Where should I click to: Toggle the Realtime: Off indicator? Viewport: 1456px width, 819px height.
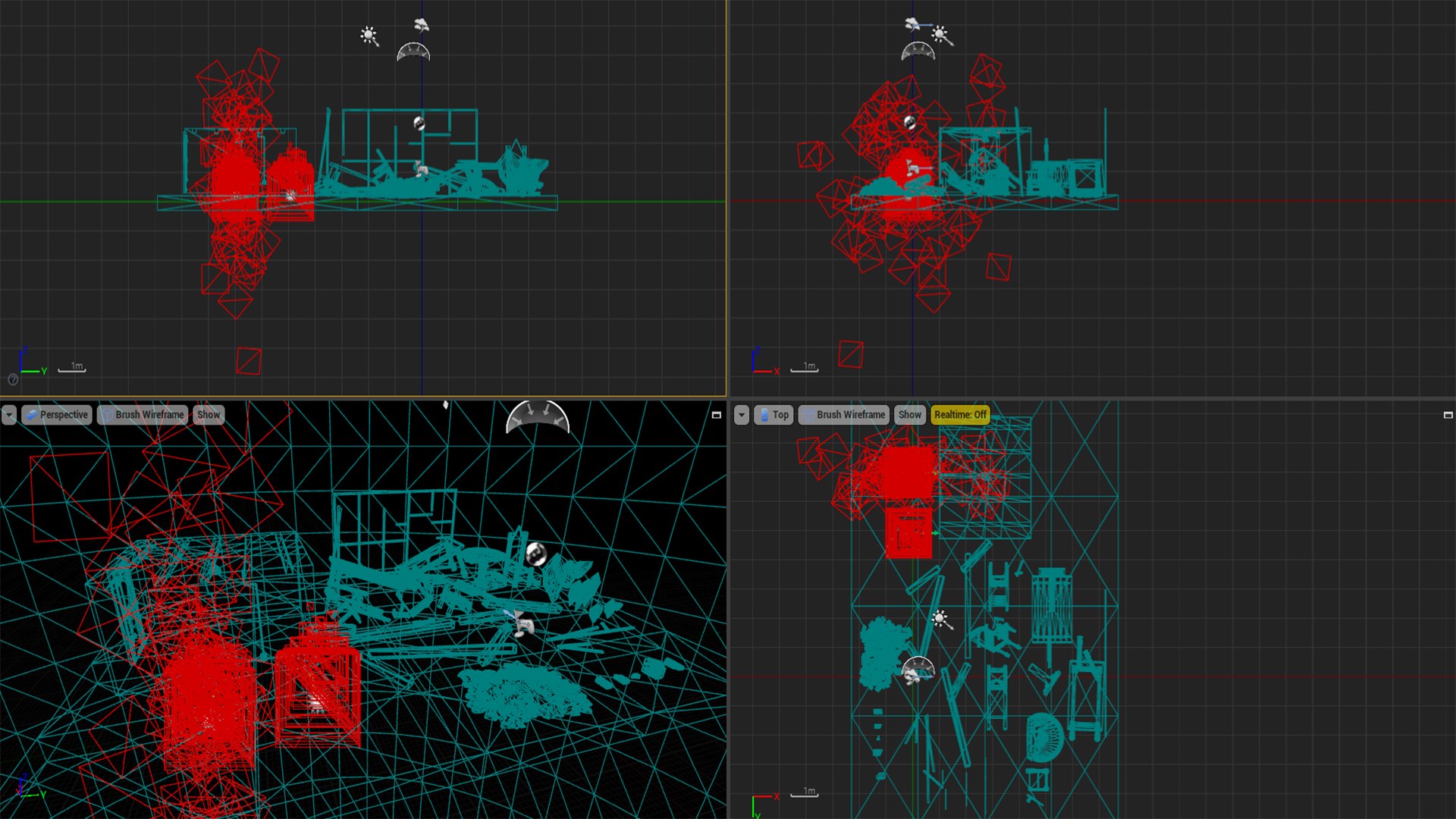click(x=960, y=415)
